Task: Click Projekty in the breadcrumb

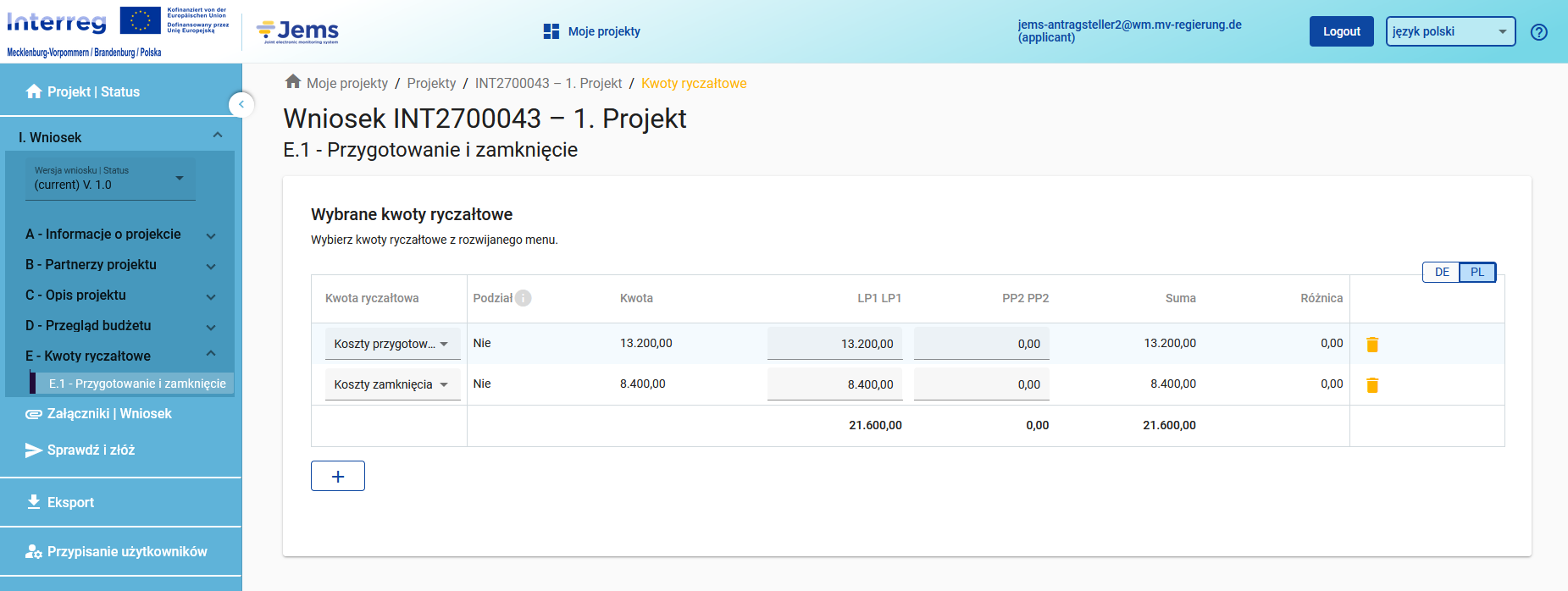Action: (x=431, y=83)
